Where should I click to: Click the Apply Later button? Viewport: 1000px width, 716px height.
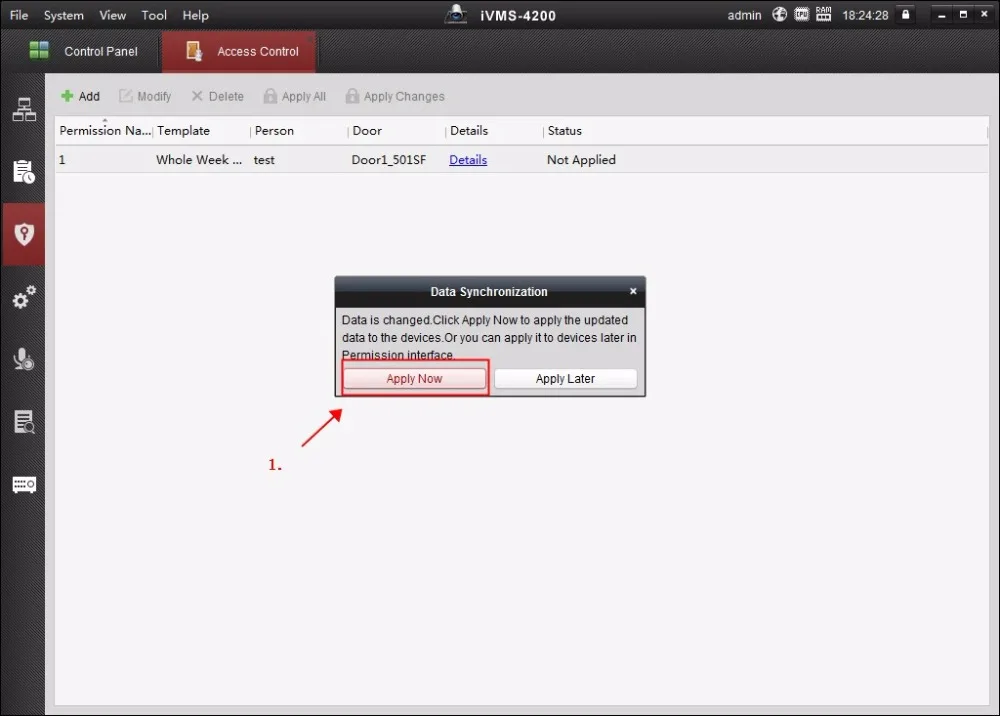(x=565, y=379)
